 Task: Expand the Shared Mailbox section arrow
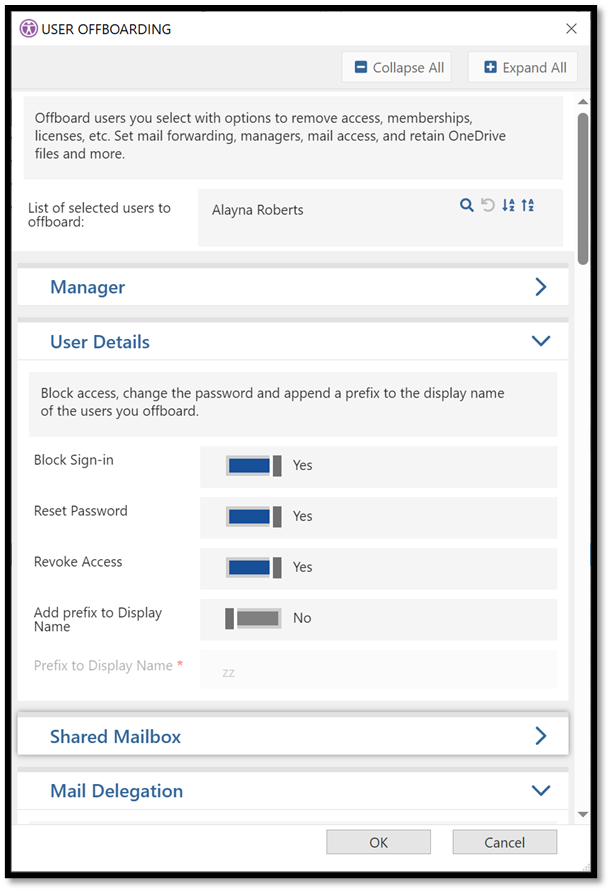[541, 736]
